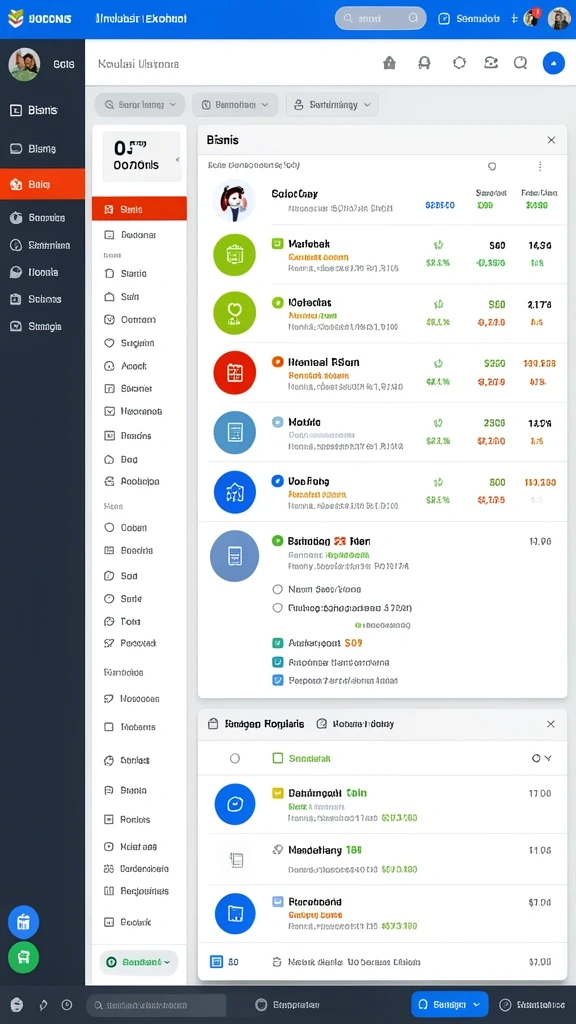Screen dimensions: 576x1024
Task: Uncheck the teal checkbox beside the orange S09
Action: coord(277,643)
